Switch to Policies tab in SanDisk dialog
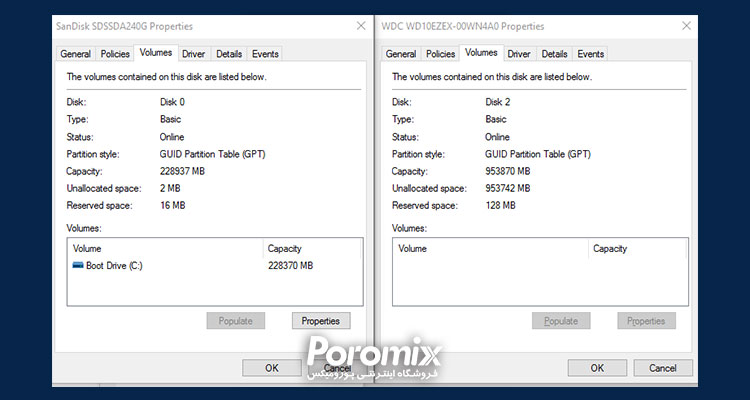Image resolution: width=750 pixels, height=400 pixels. (115, 54)
